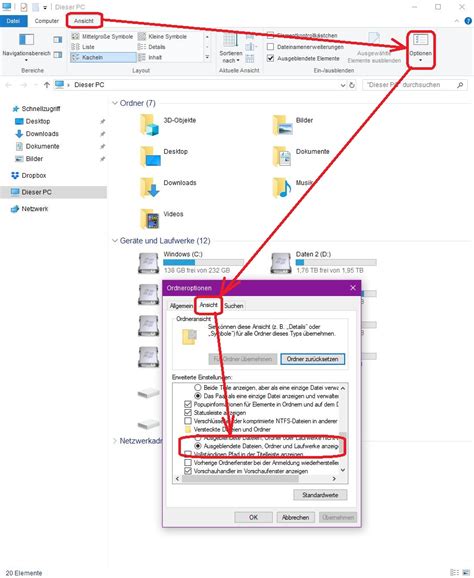The image size is (474, 578).
Task: Toggle Vorschauhandler im Vorschaufenster anzeigen
Action: click(x=188, y=471)
